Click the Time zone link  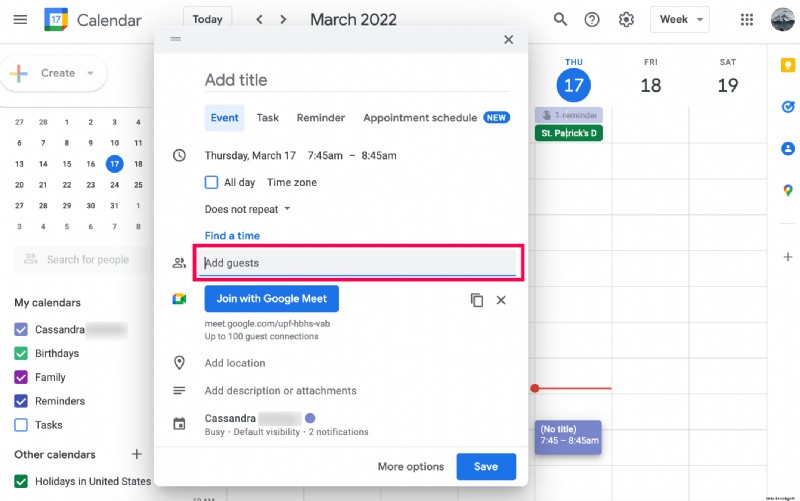point(292,182)
